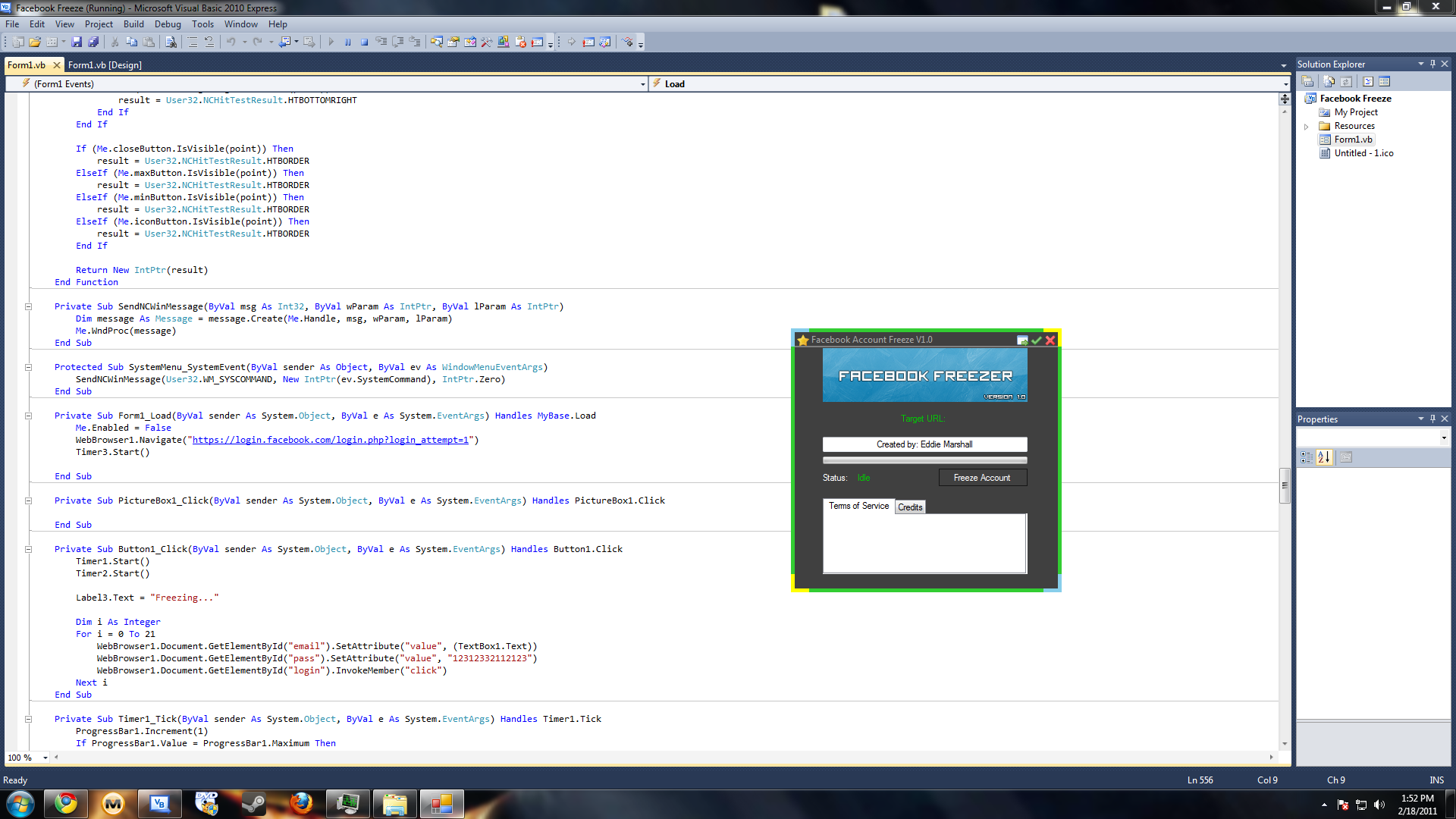The width and height of the screenshot is (1456, 819).
Task: Click the Copy toolbar icon
Action: point(131,42)
